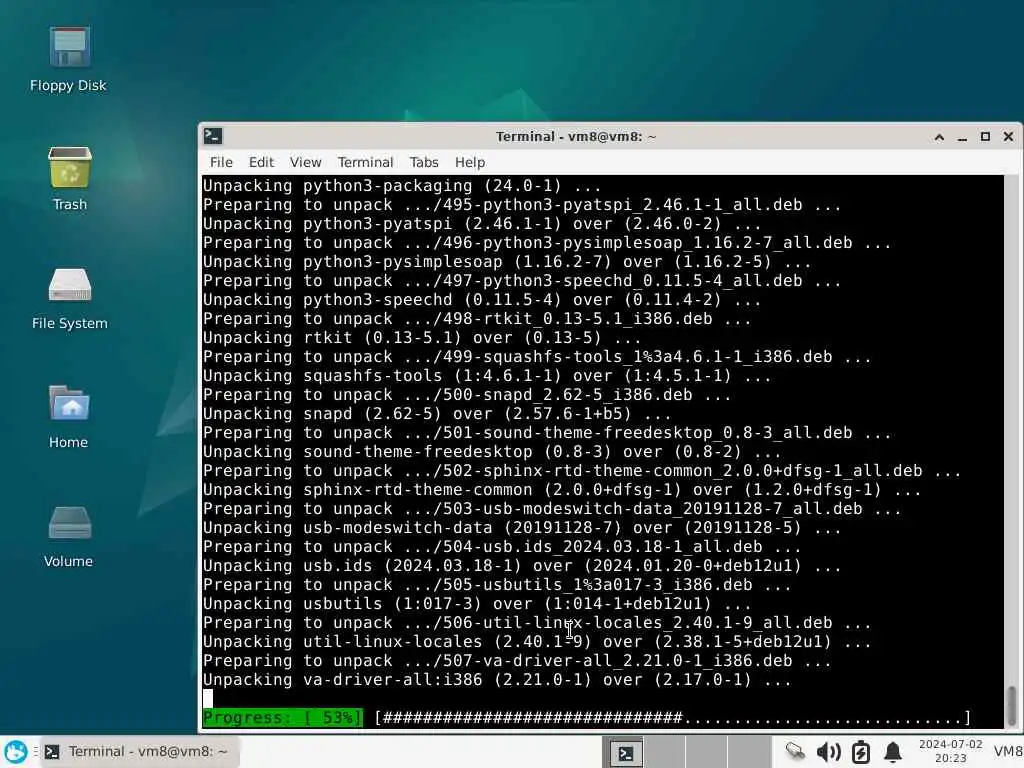
Task: Open the File menu in Terminal
Action: click(x=221, y=162)
